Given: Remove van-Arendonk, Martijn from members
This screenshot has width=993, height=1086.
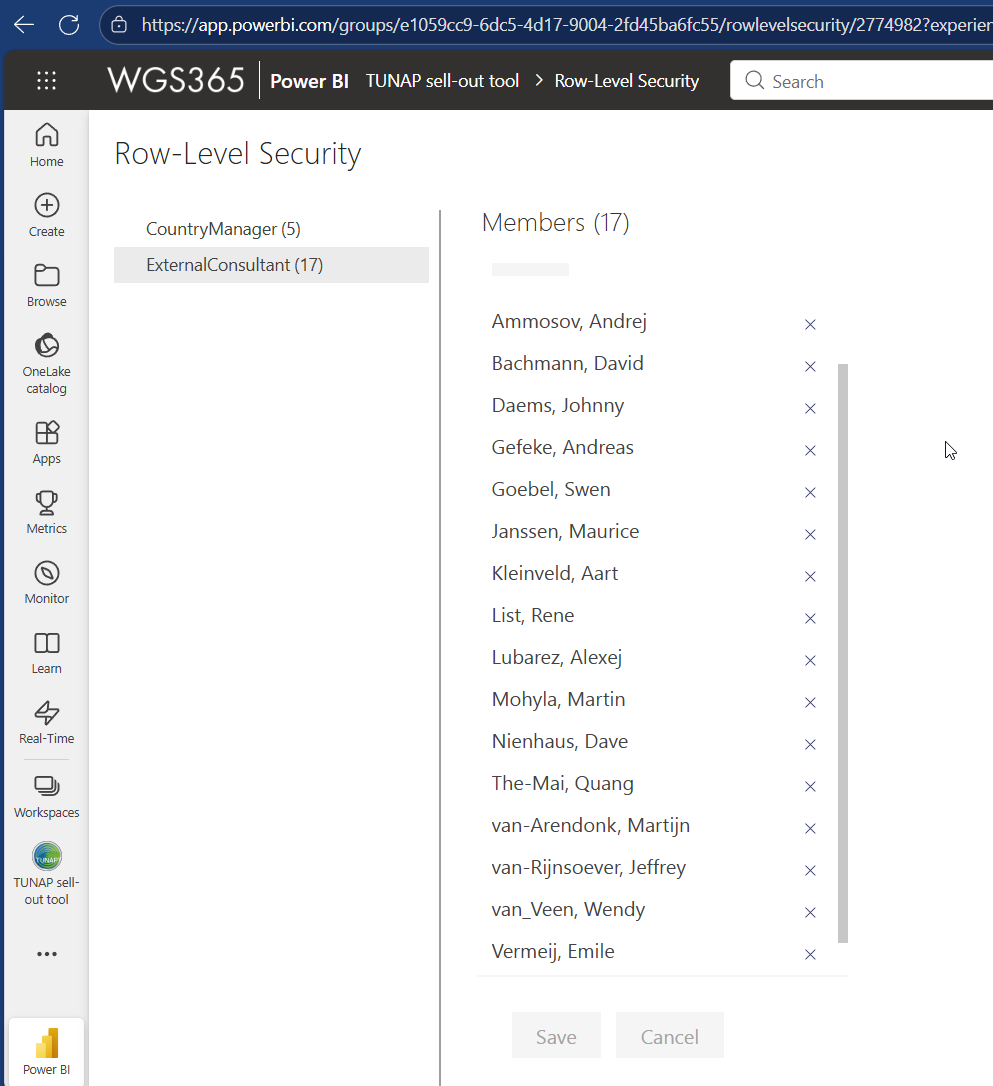Looking at the screenshot, I should [810, 828].
